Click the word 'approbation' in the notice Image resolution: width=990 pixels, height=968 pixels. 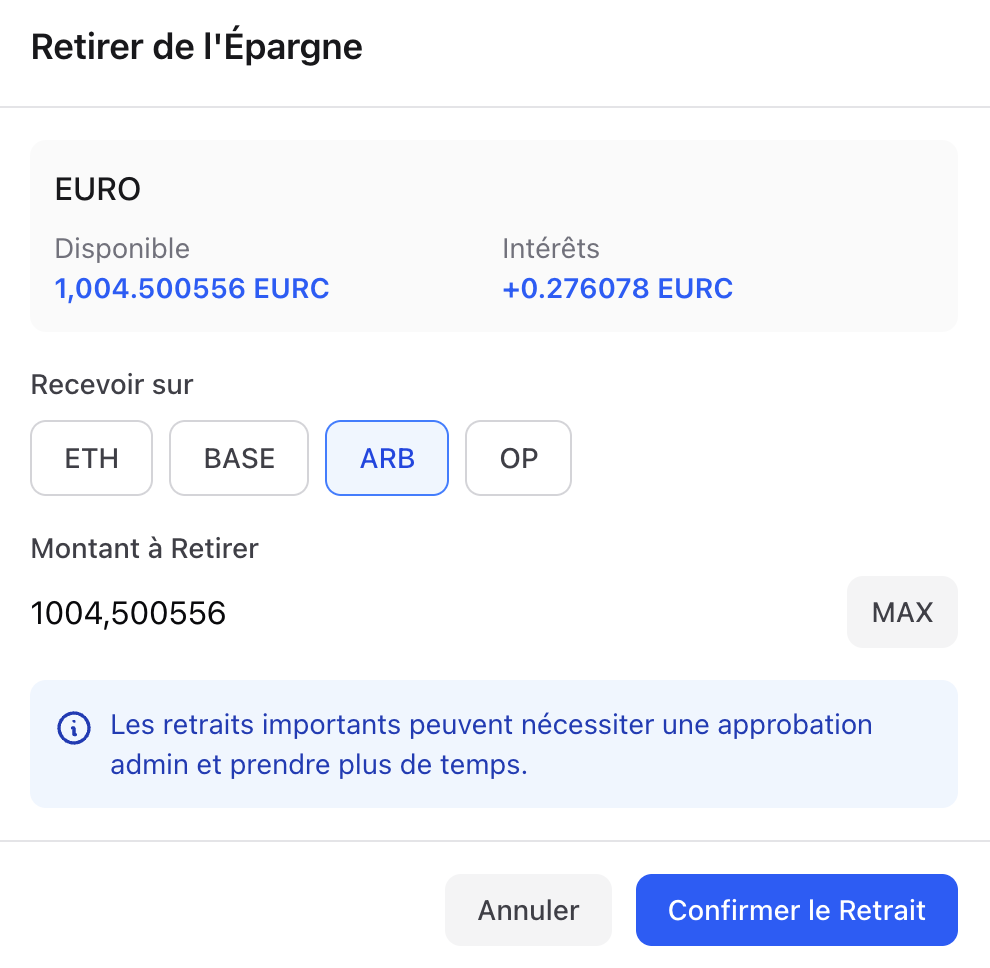click(x=798, y=724)
